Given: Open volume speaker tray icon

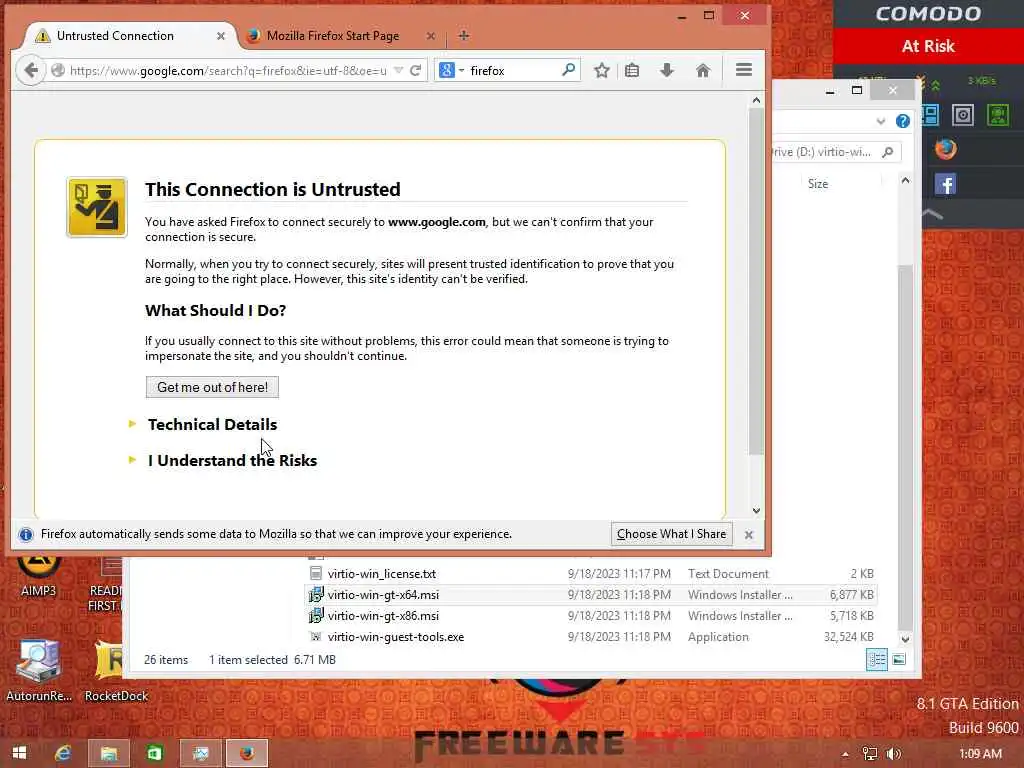Looking at the screenshot, I should (x=893, y=754).
